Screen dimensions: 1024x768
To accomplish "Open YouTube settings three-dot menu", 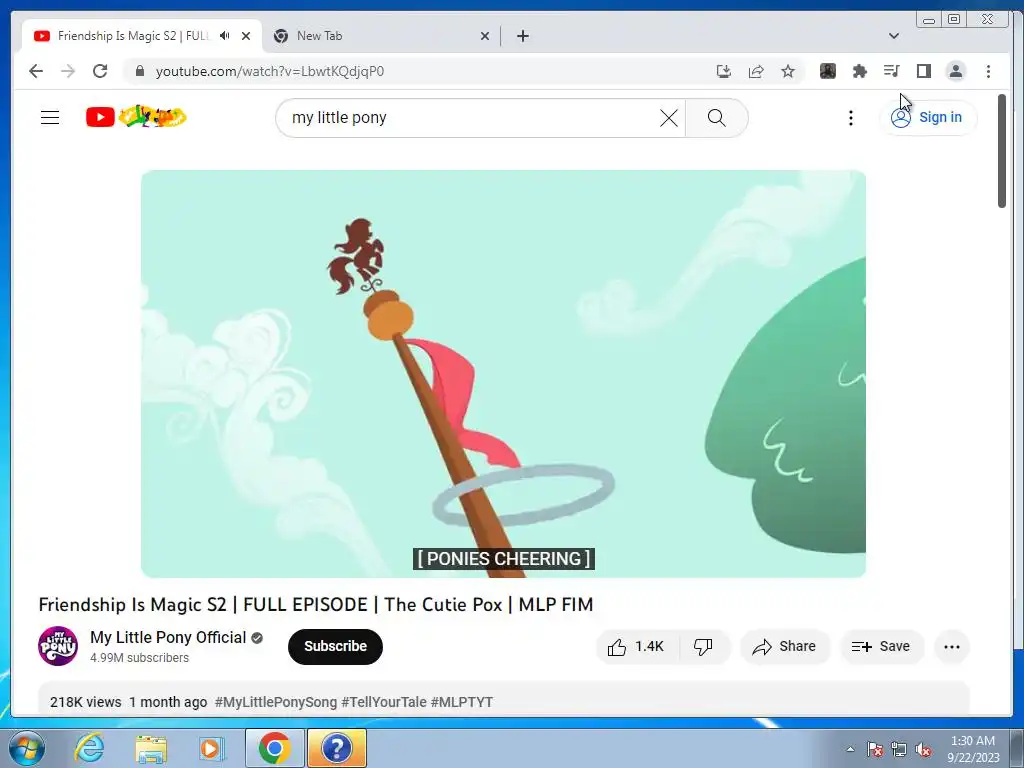I will (850, 118).
